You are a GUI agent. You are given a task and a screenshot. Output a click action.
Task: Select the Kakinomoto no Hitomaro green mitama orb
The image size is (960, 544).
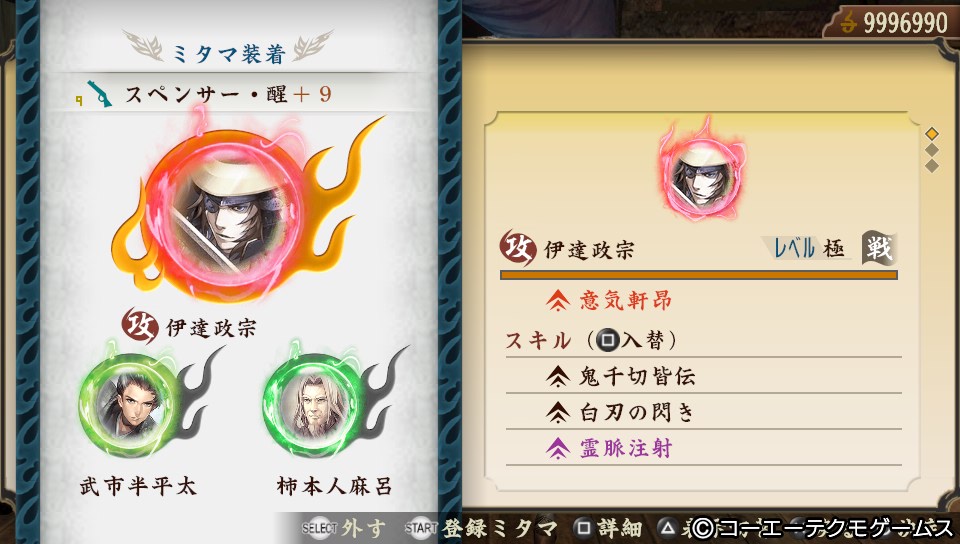313,404
